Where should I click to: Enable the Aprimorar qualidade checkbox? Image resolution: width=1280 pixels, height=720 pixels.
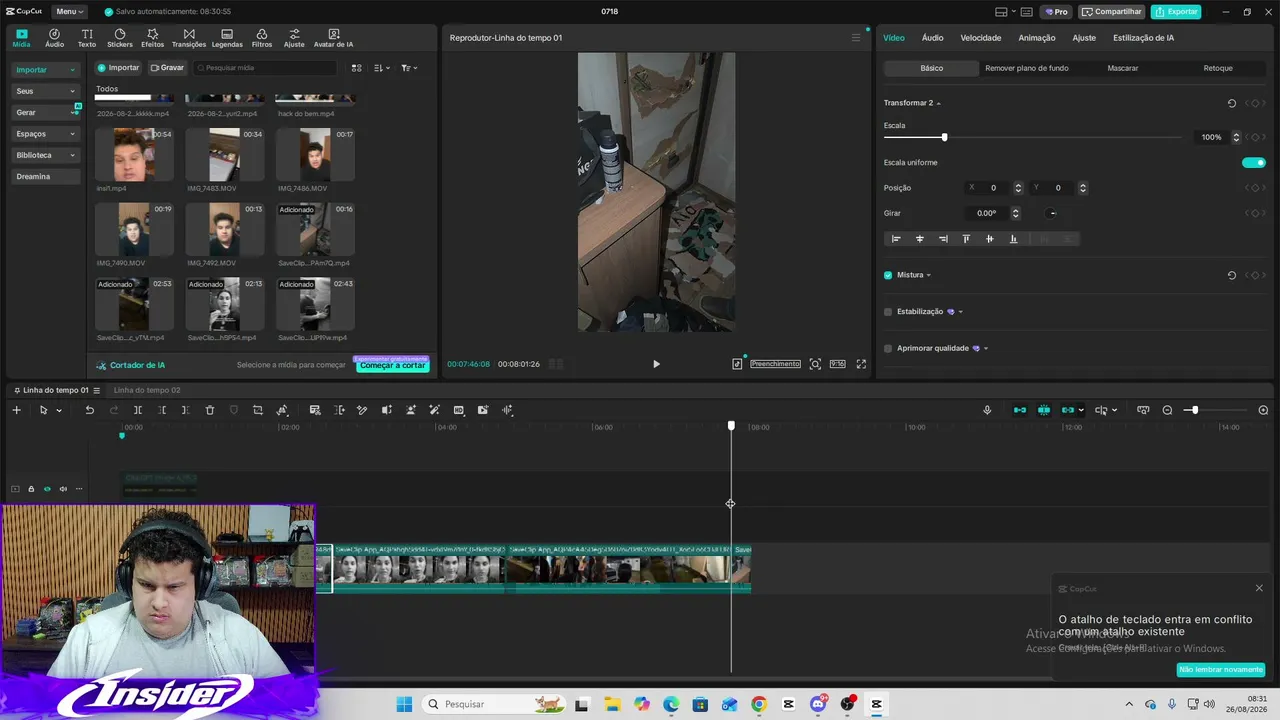coord(888,348)
